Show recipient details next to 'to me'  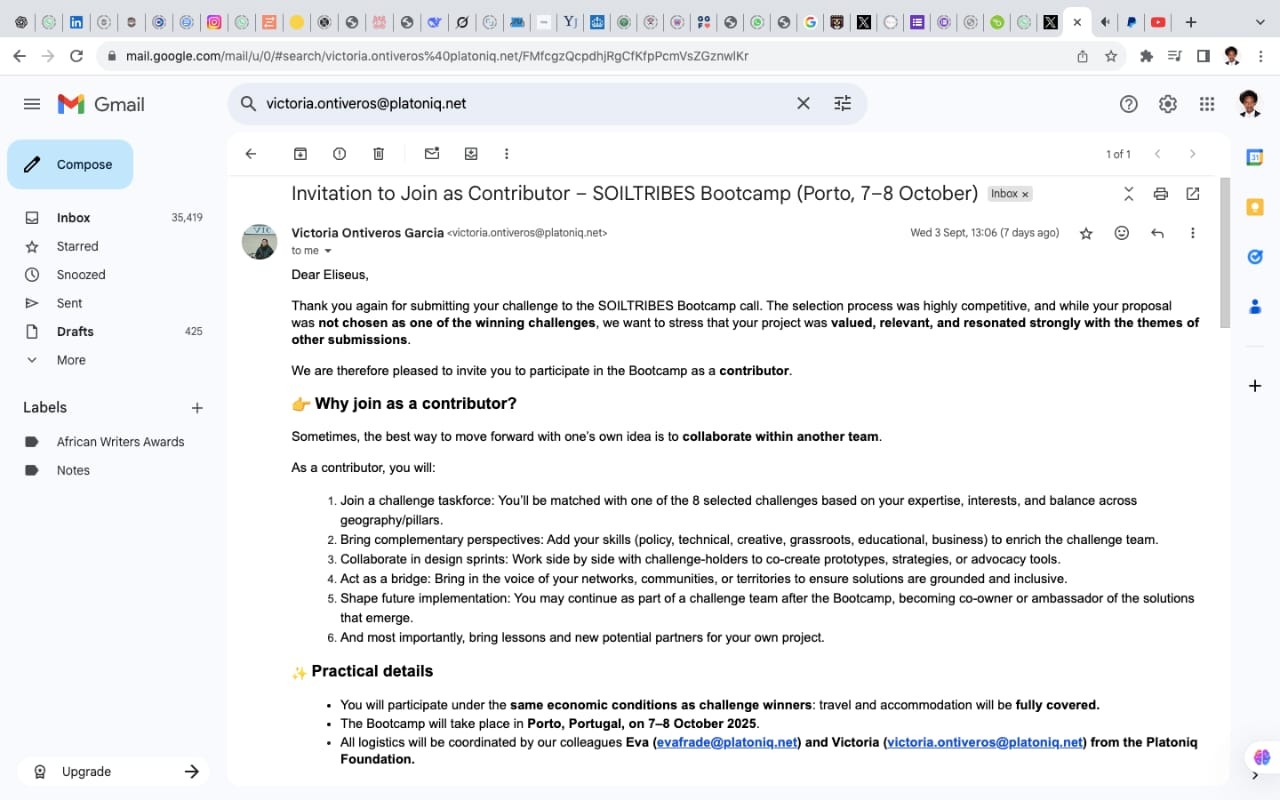pyautogui.click(x=328, y=251)
